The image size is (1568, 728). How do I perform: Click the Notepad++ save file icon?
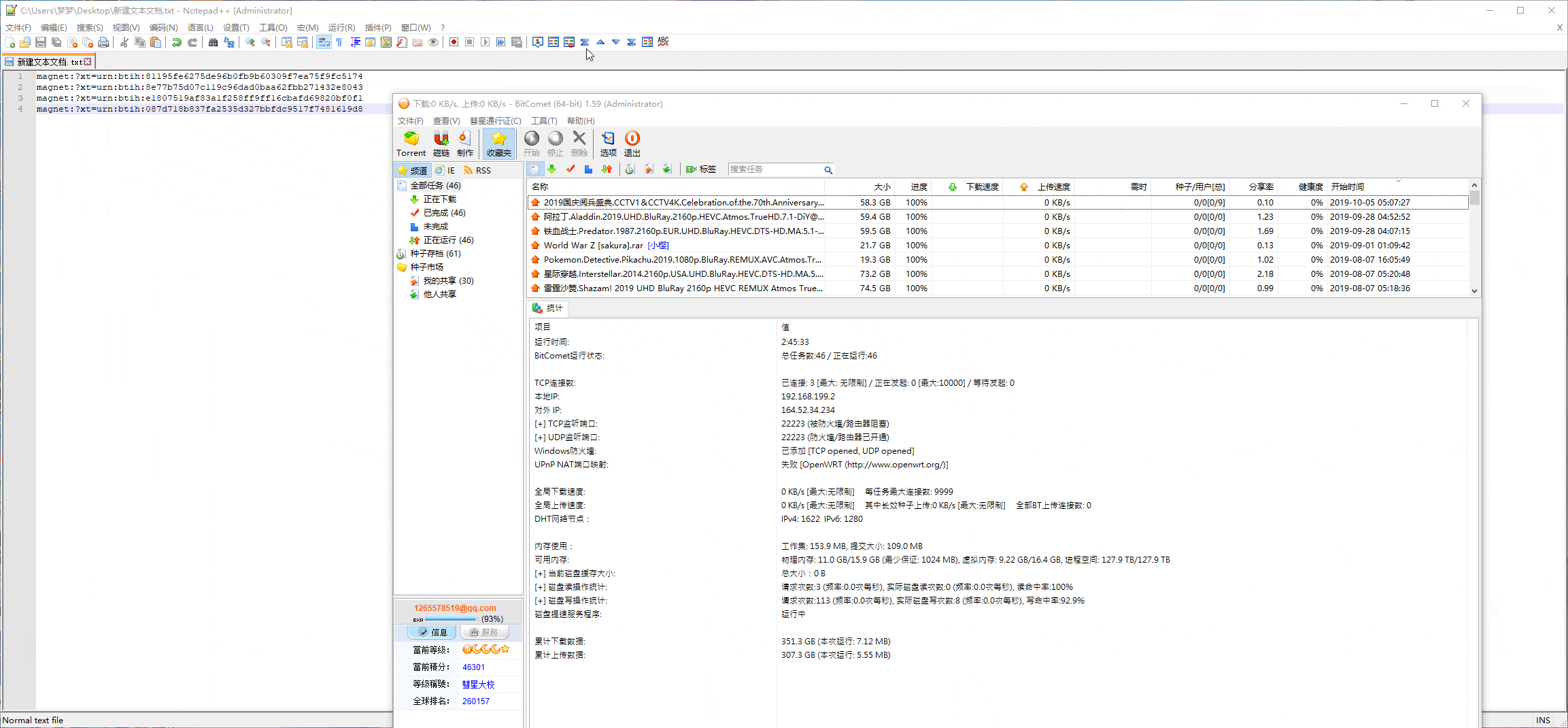click(x=41, y=42)
